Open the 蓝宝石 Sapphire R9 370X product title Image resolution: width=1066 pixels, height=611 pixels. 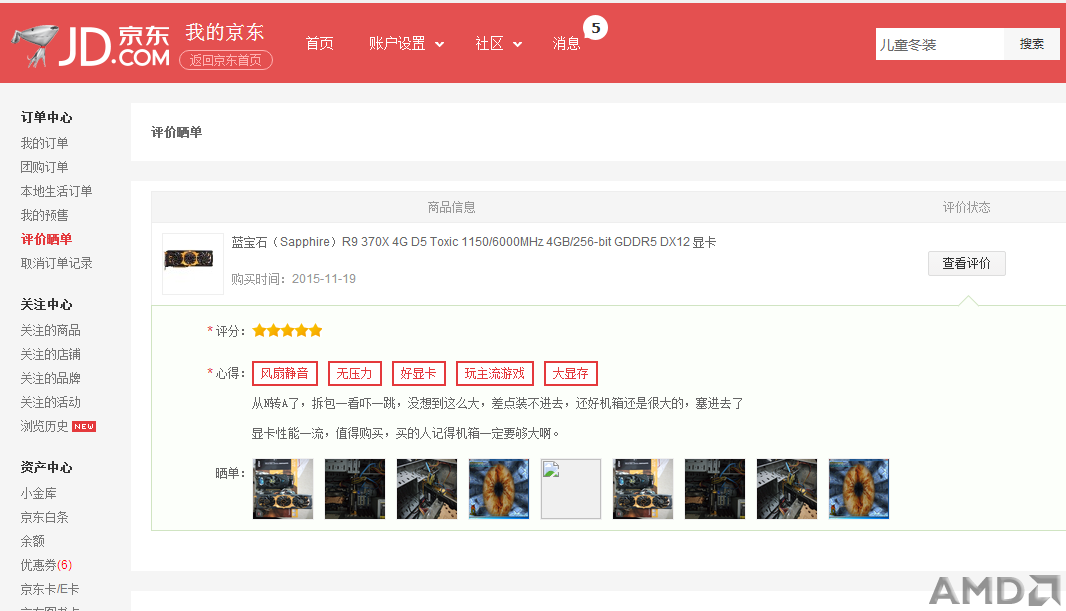click(473, 242)
